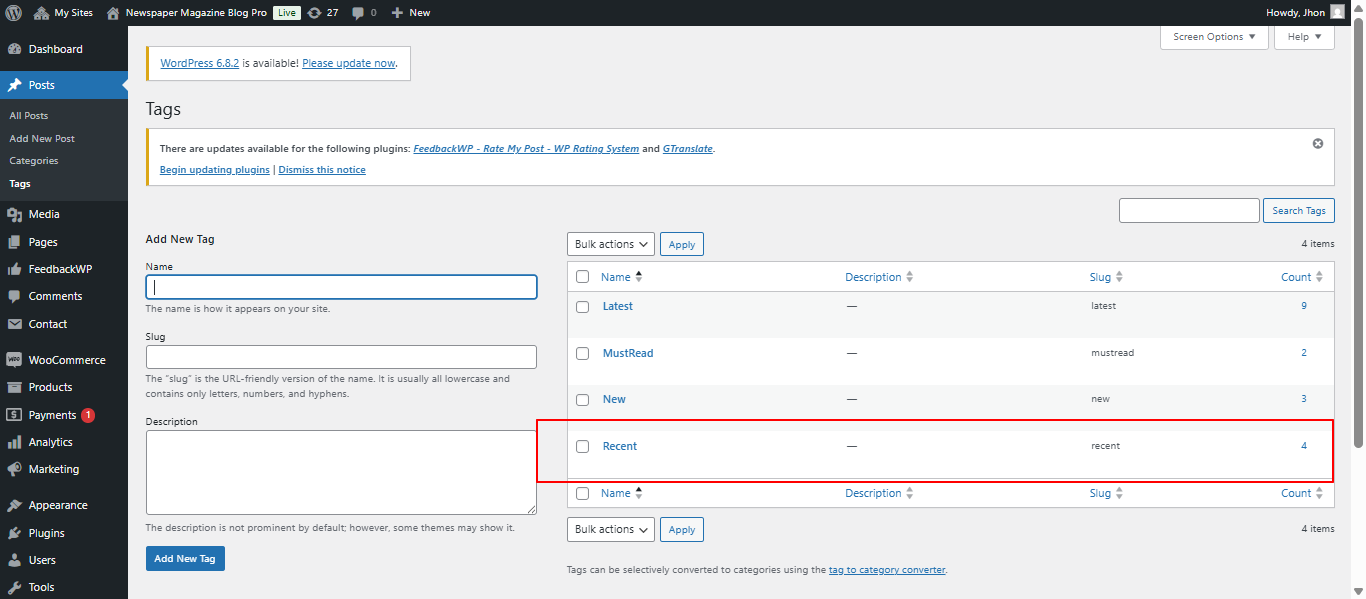Open Categories submenu

pos(34,161)
